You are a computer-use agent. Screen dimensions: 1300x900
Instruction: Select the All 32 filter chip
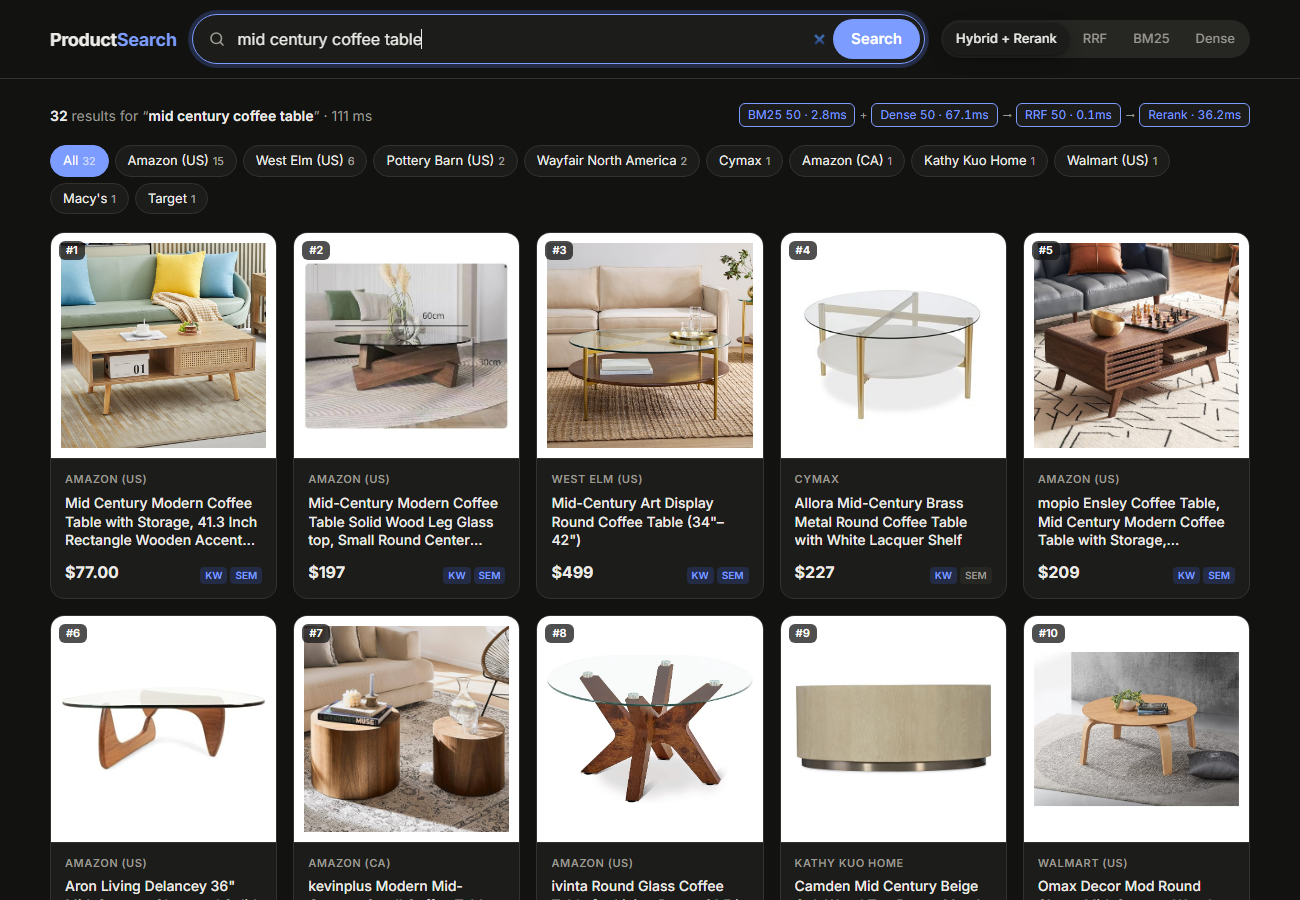(79, 161)
